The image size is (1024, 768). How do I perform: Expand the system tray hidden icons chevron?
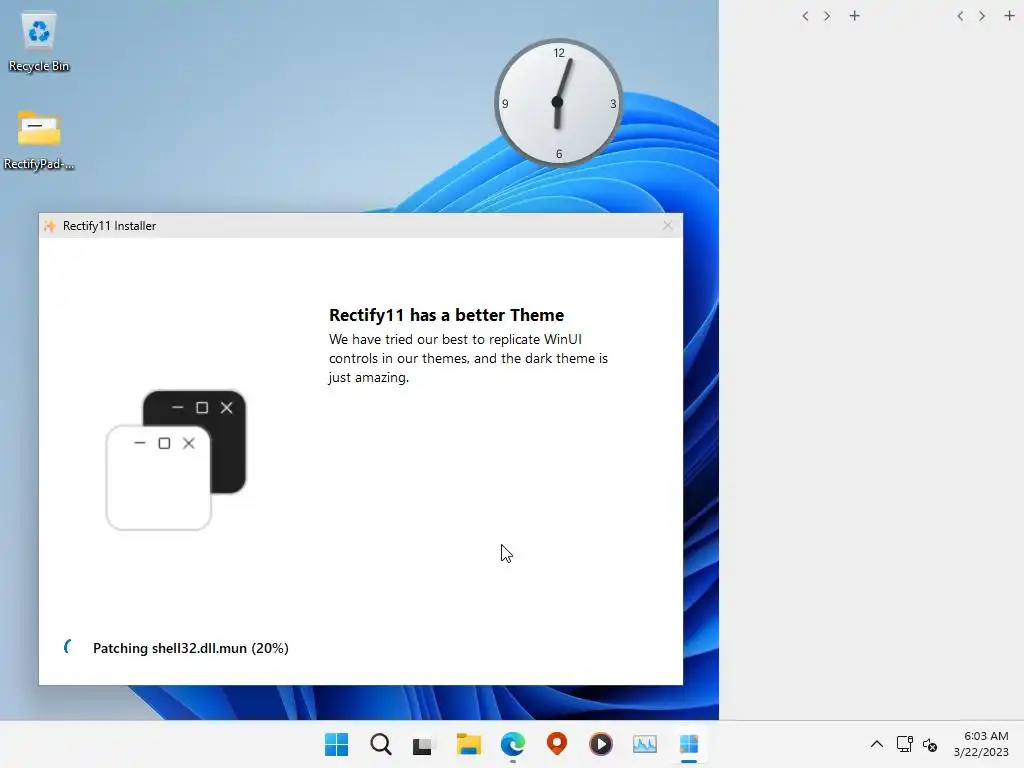click(x=876, y=744)
